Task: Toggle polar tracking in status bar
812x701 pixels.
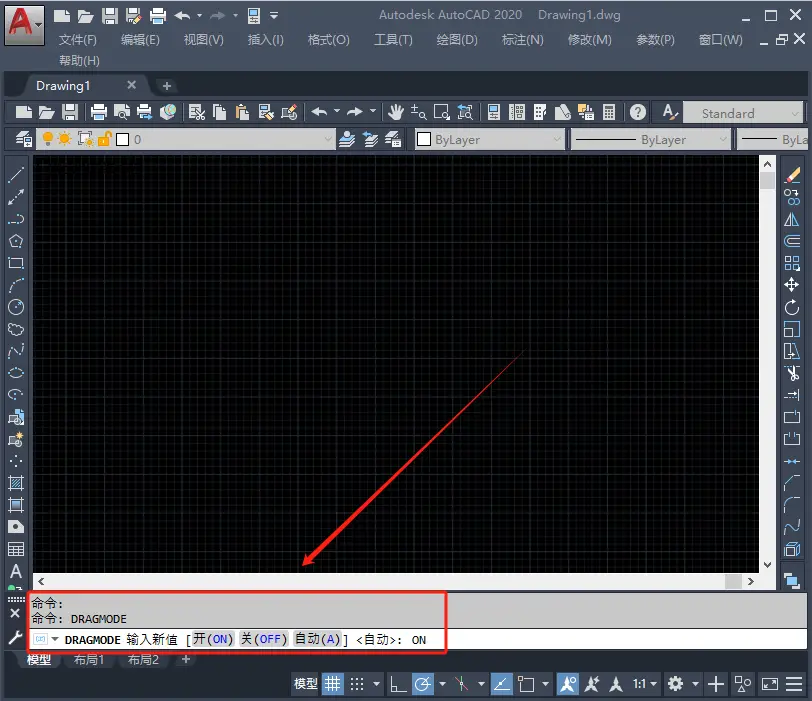Action: click(x=423, y=684)
